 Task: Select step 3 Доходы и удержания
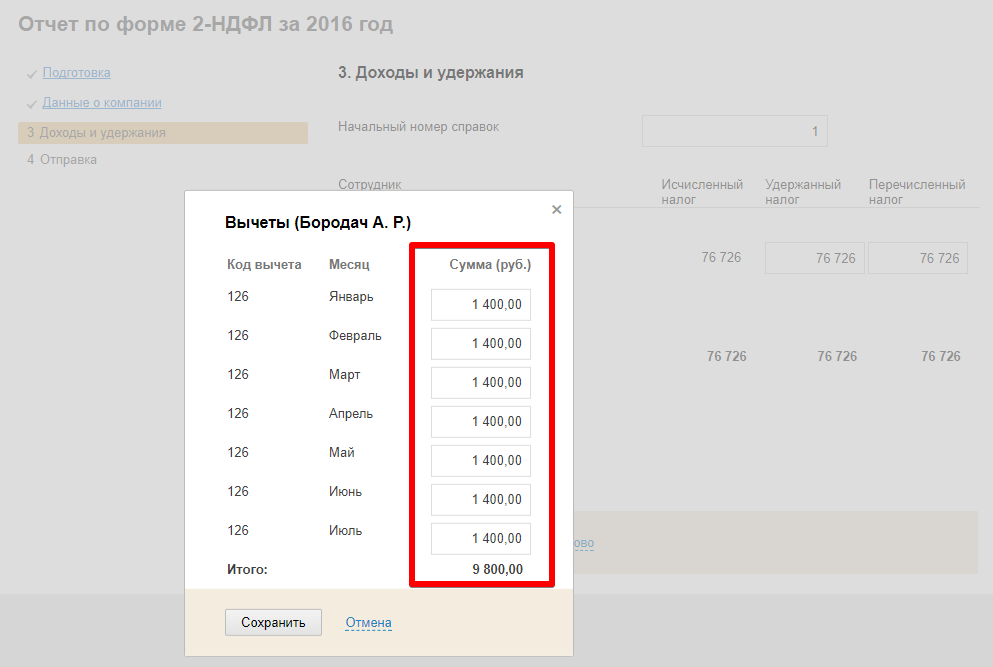(163, 133)
